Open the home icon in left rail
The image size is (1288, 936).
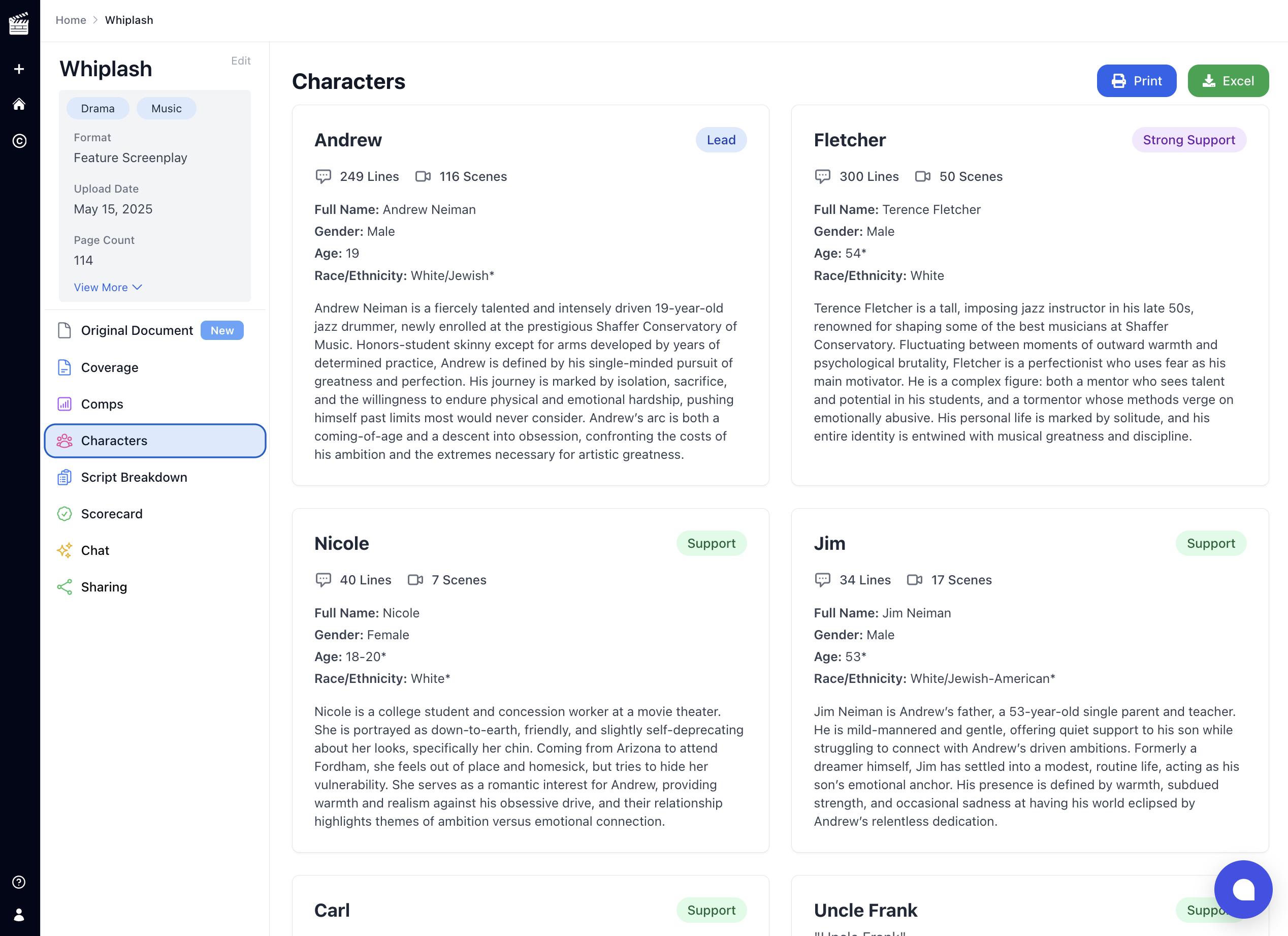tap(19, 104)
